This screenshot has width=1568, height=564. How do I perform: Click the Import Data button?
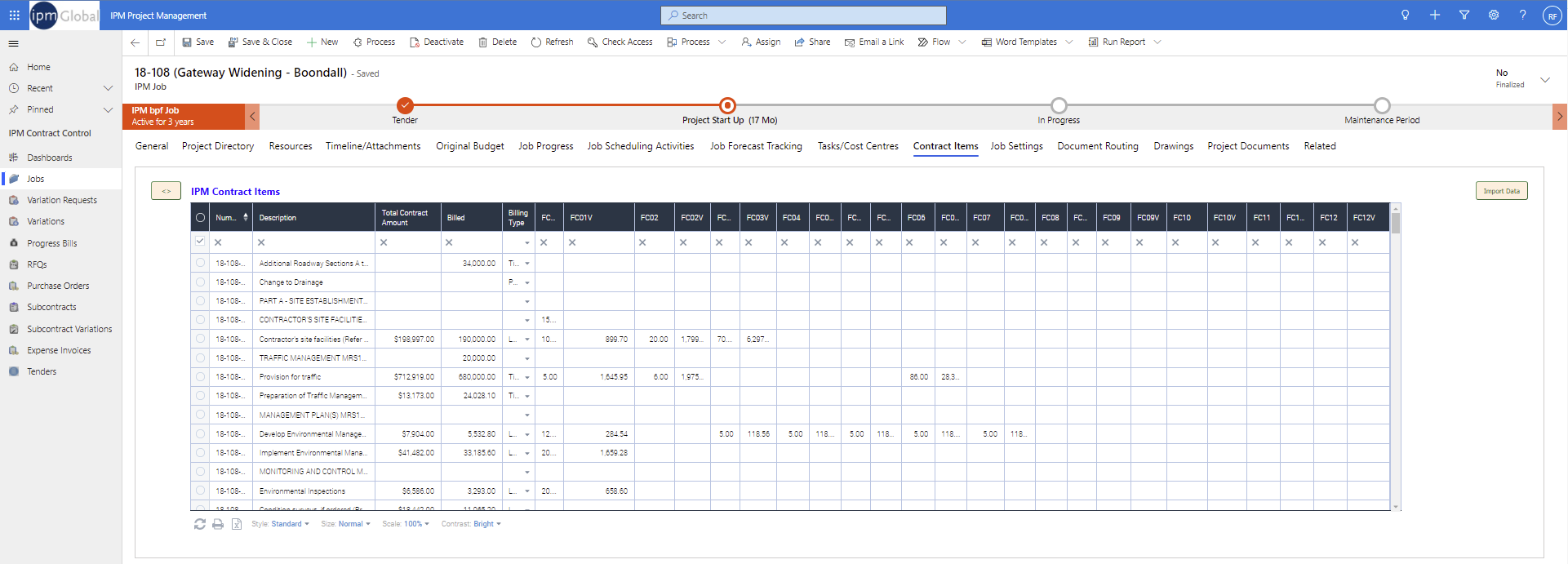[x=1500, y=191]
